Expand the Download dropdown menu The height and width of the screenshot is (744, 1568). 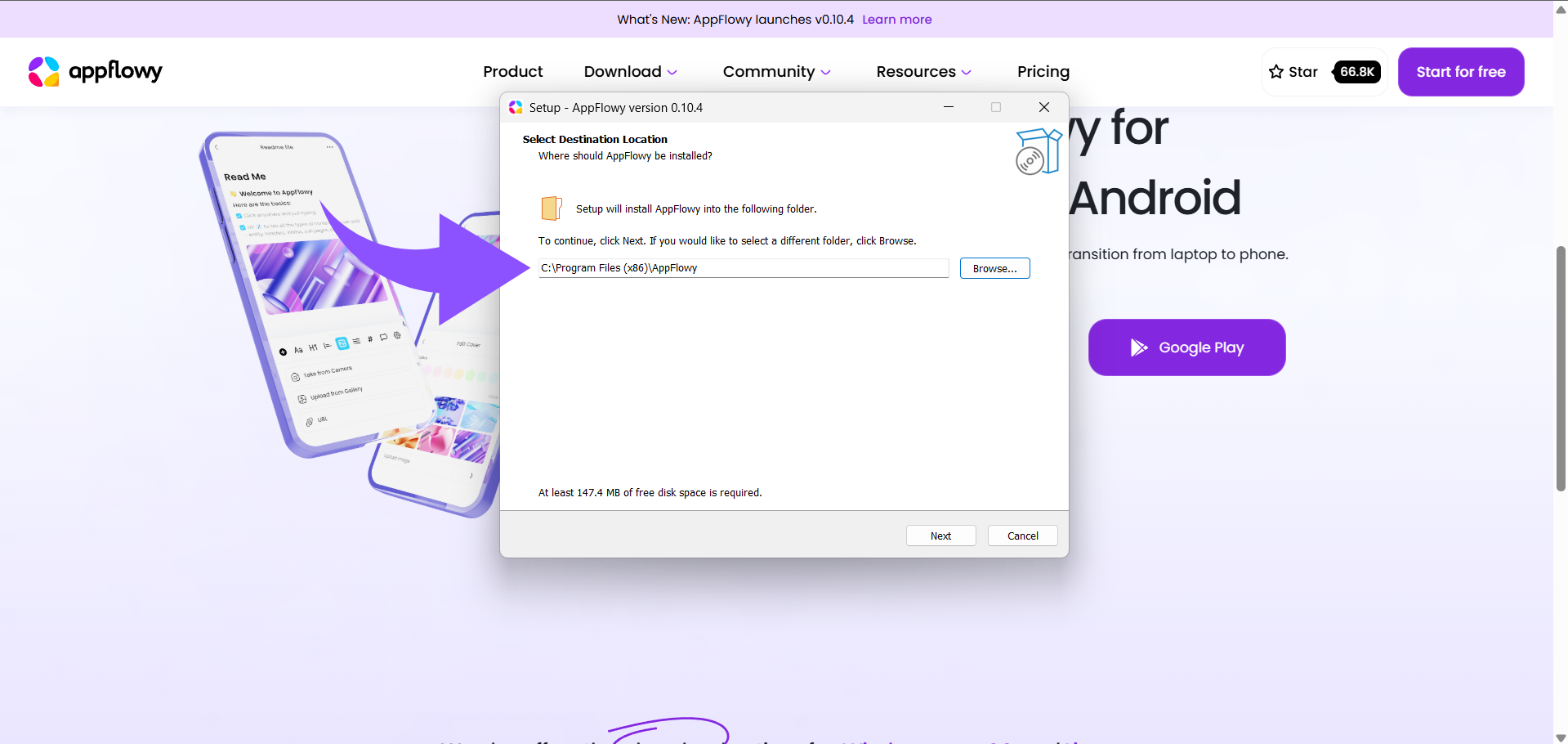tap(630, 72)
